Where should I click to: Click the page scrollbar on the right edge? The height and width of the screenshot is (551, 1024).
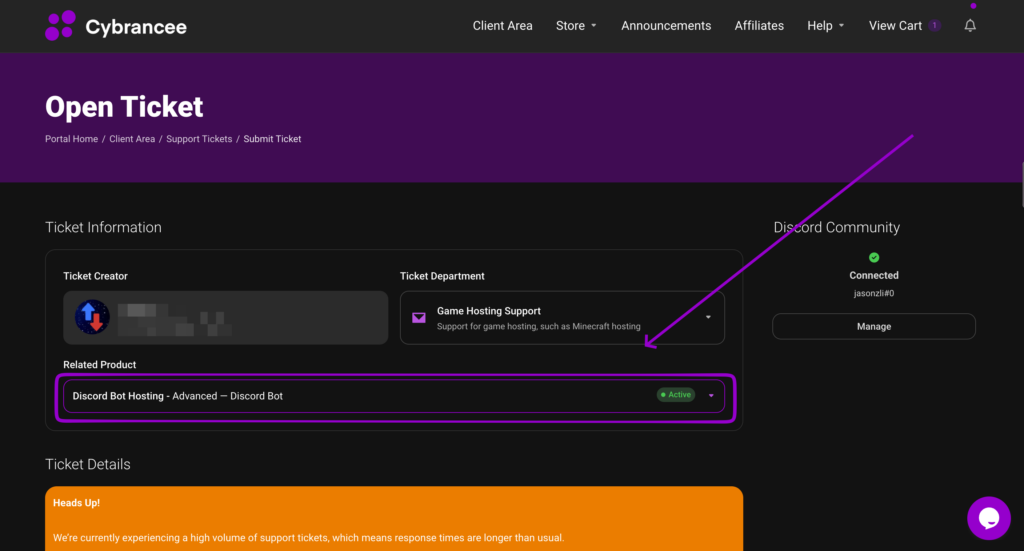1021,185
